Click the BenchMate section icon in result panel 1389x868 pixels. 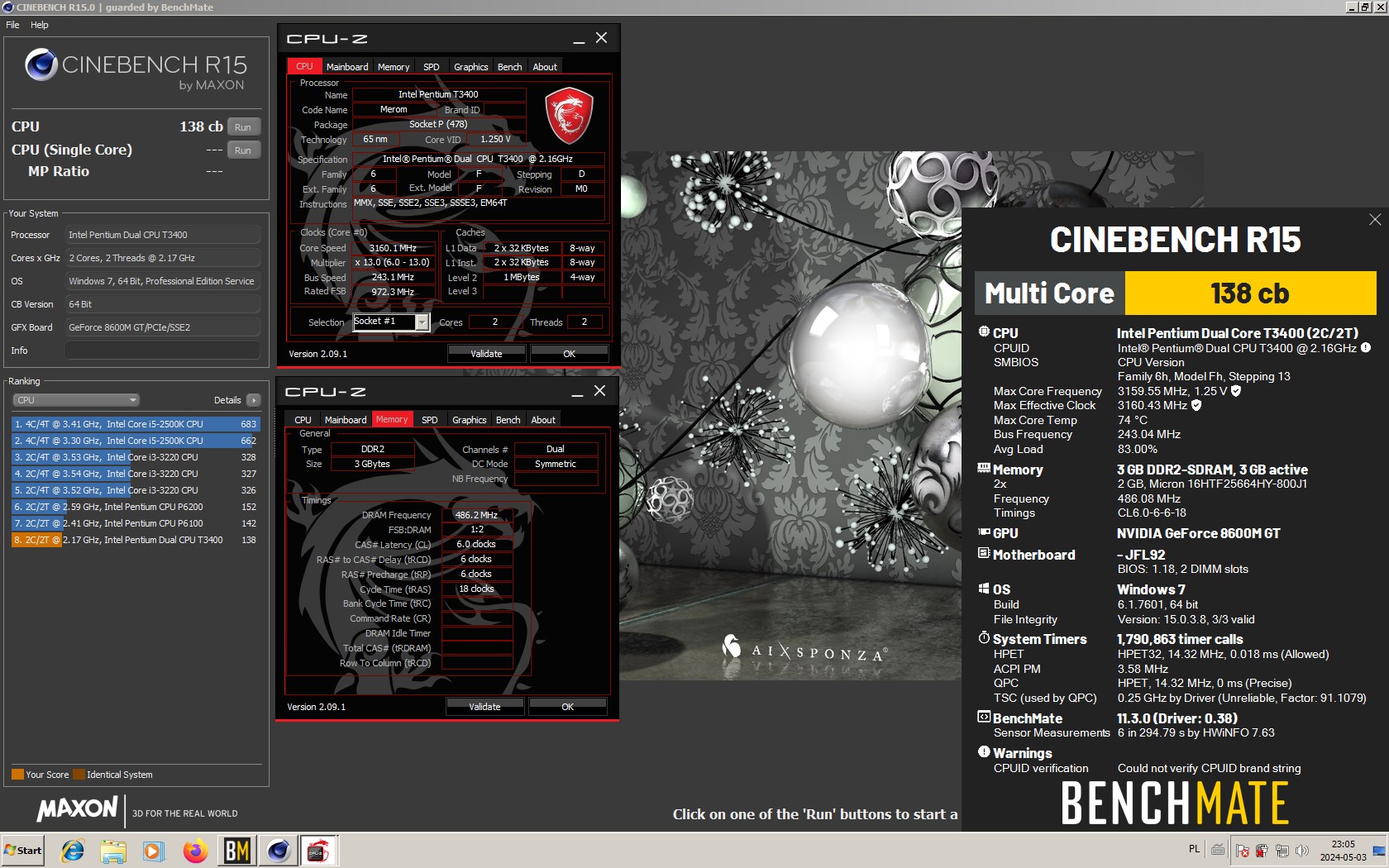(984, 718)
